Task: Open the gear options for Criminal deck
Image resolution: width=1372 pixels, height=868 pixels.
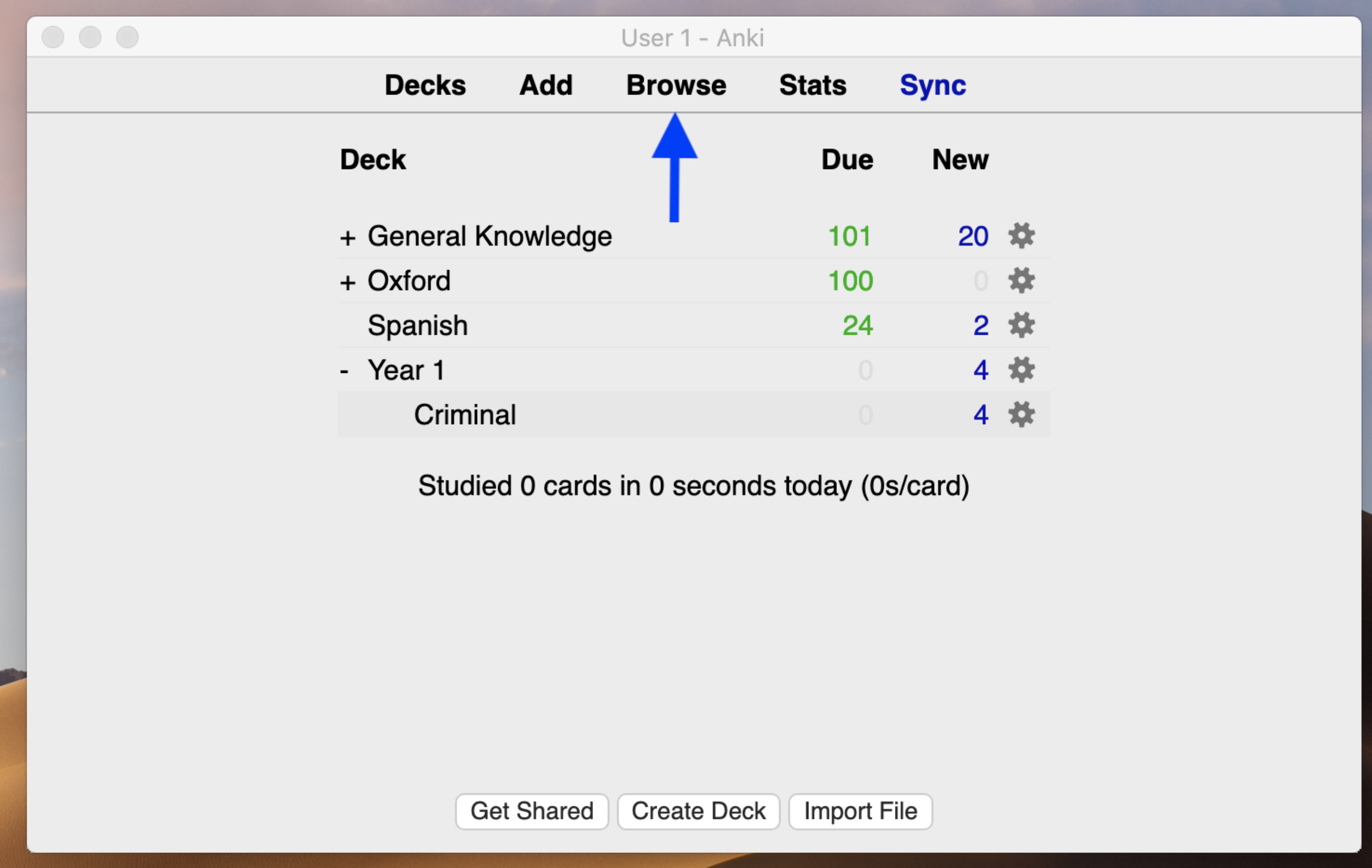Action: [x=1021, y=415]
